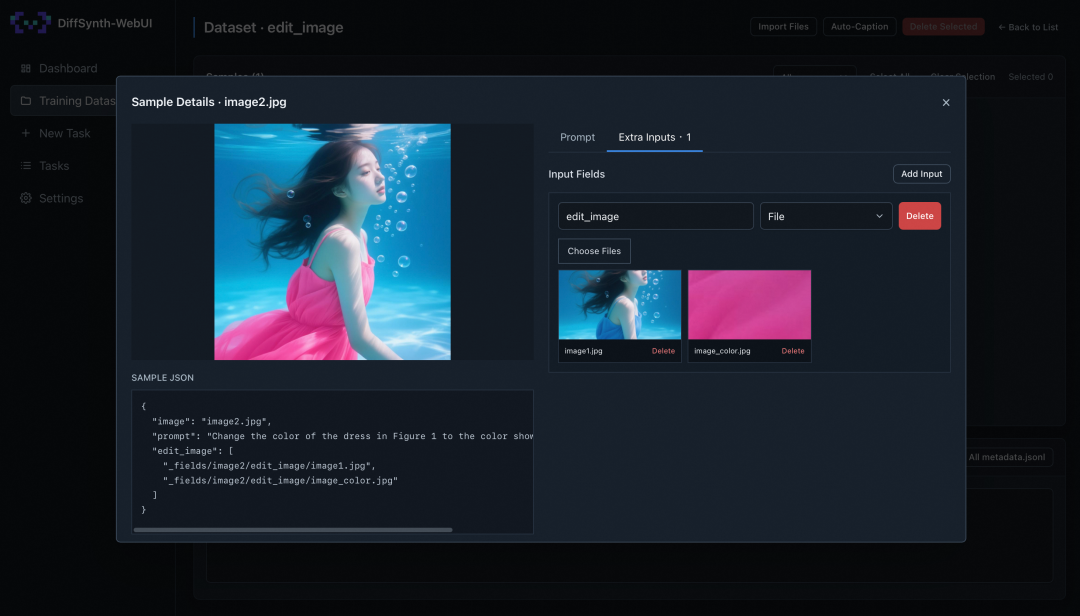Screen dimensions: 1080x616
Task: Click the JSON path ending image_color.jpg
Action: (x=280, y=480)
